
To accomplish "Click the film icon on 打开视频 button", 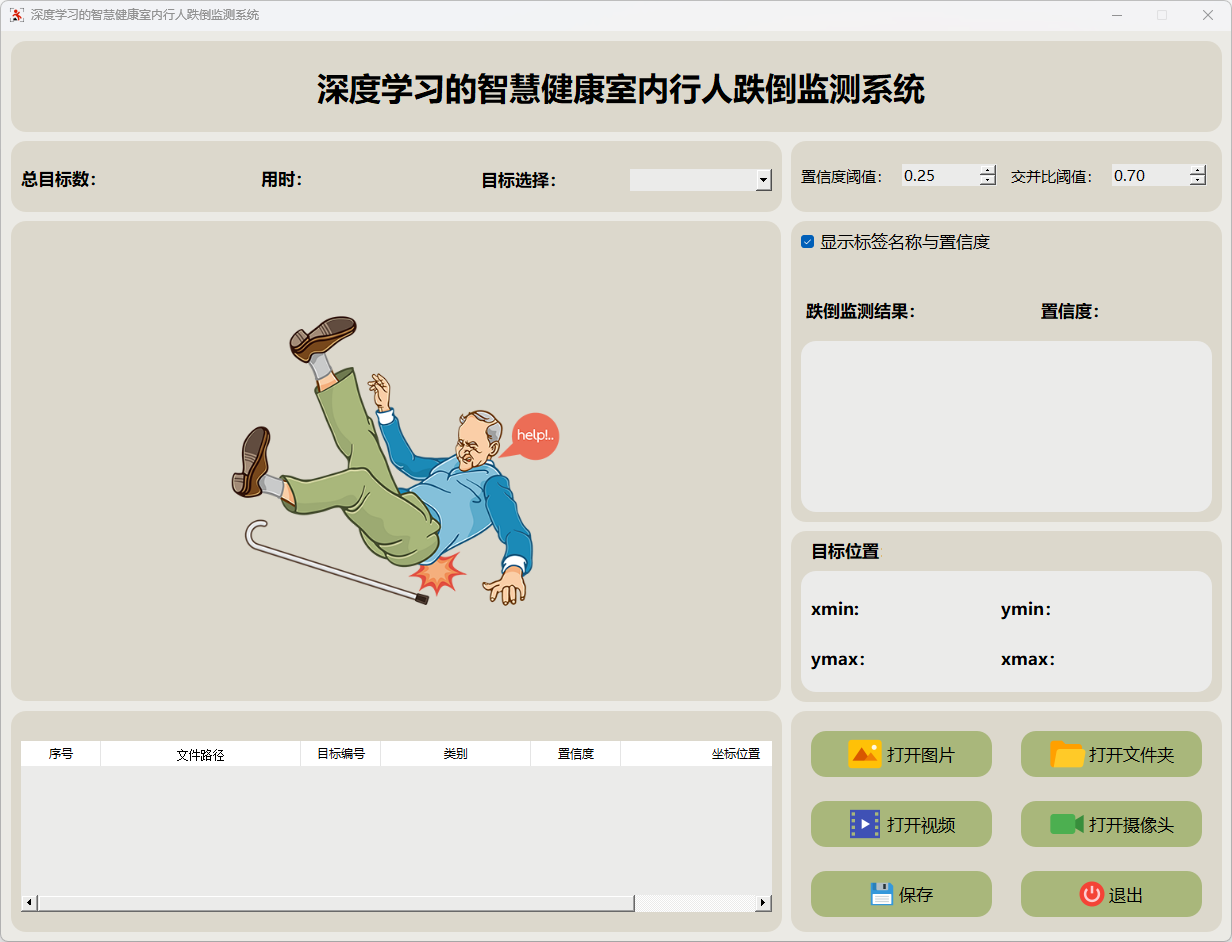I will (864, 824).
